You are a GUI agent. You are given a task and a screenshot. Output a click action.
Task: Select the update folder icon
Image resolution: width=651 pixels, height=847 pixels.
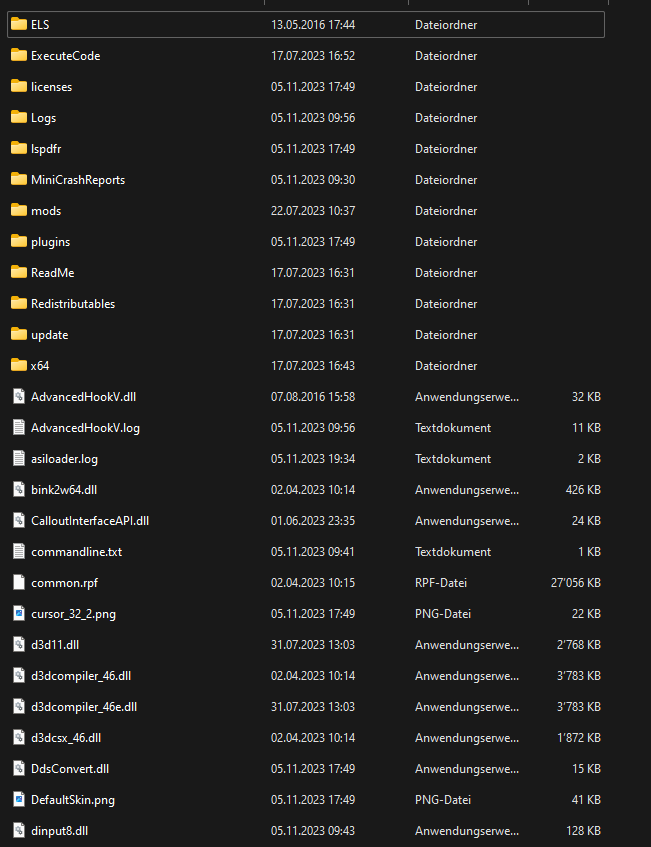(19, 334)
